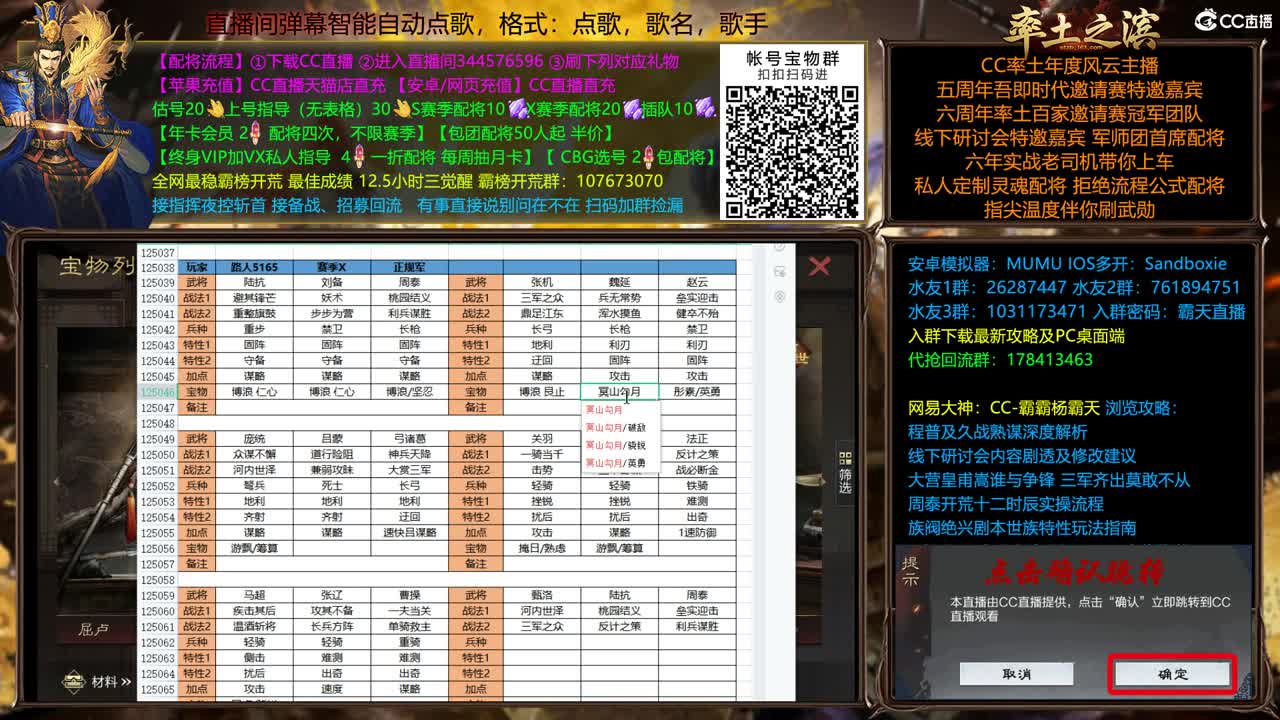
Task: Click the 正规军 header cell
Action: click(409, 267)
